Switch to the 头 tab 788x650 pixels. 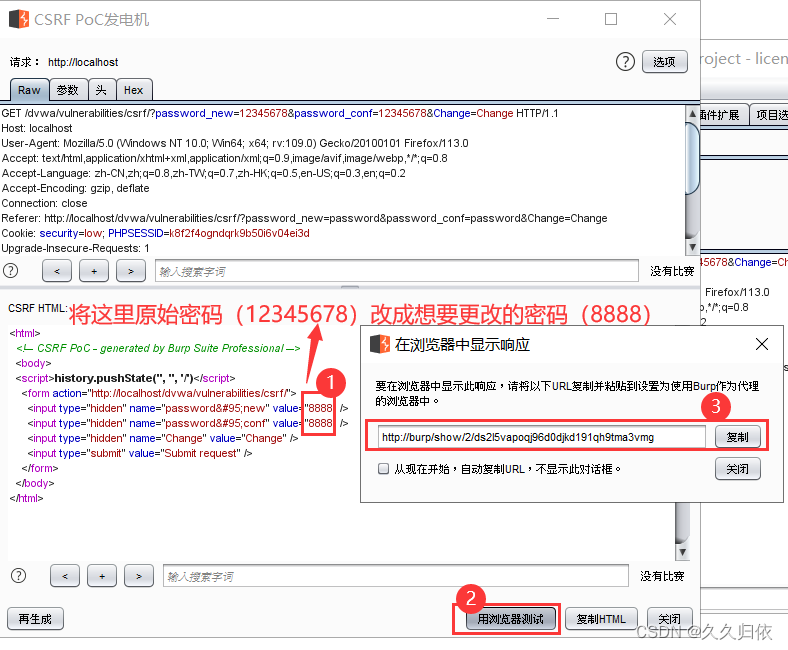pyautogui.click(x=101, y=90)
